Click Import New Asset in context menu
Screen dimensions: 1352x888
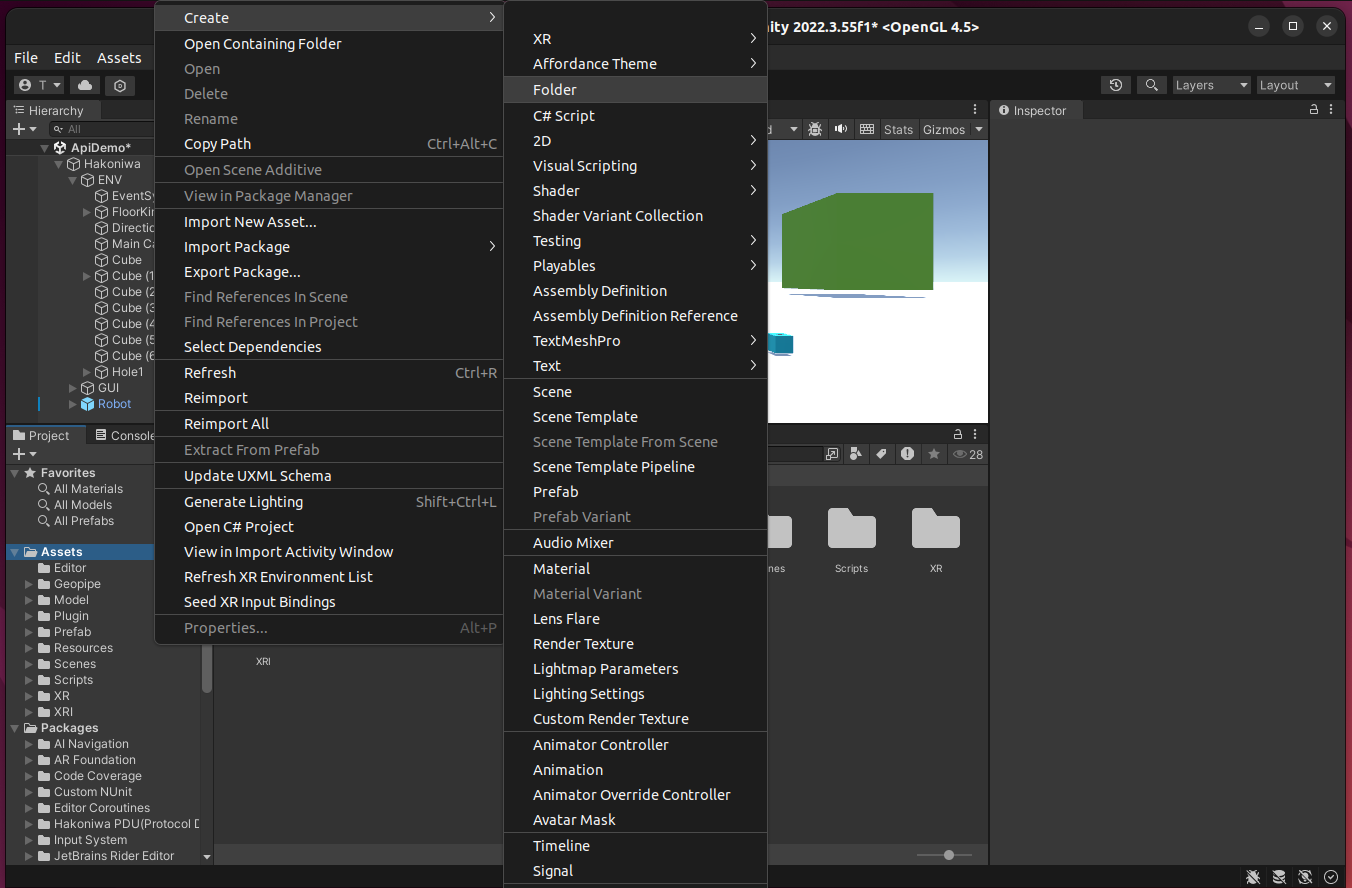(x=329, y=222)
